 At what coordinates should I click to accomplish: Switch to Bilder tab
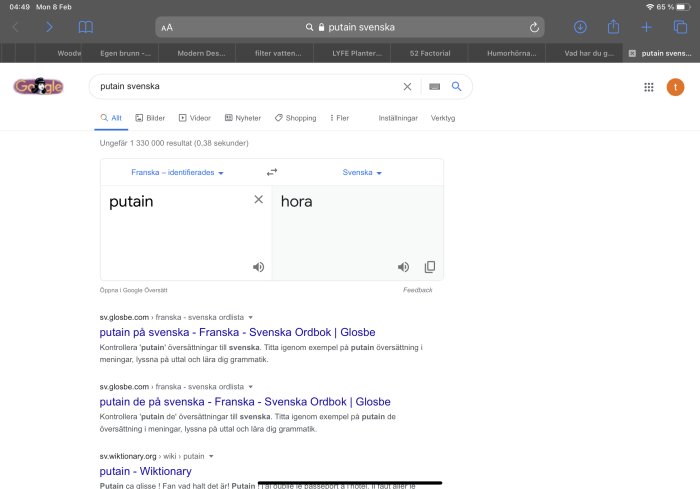150,118
